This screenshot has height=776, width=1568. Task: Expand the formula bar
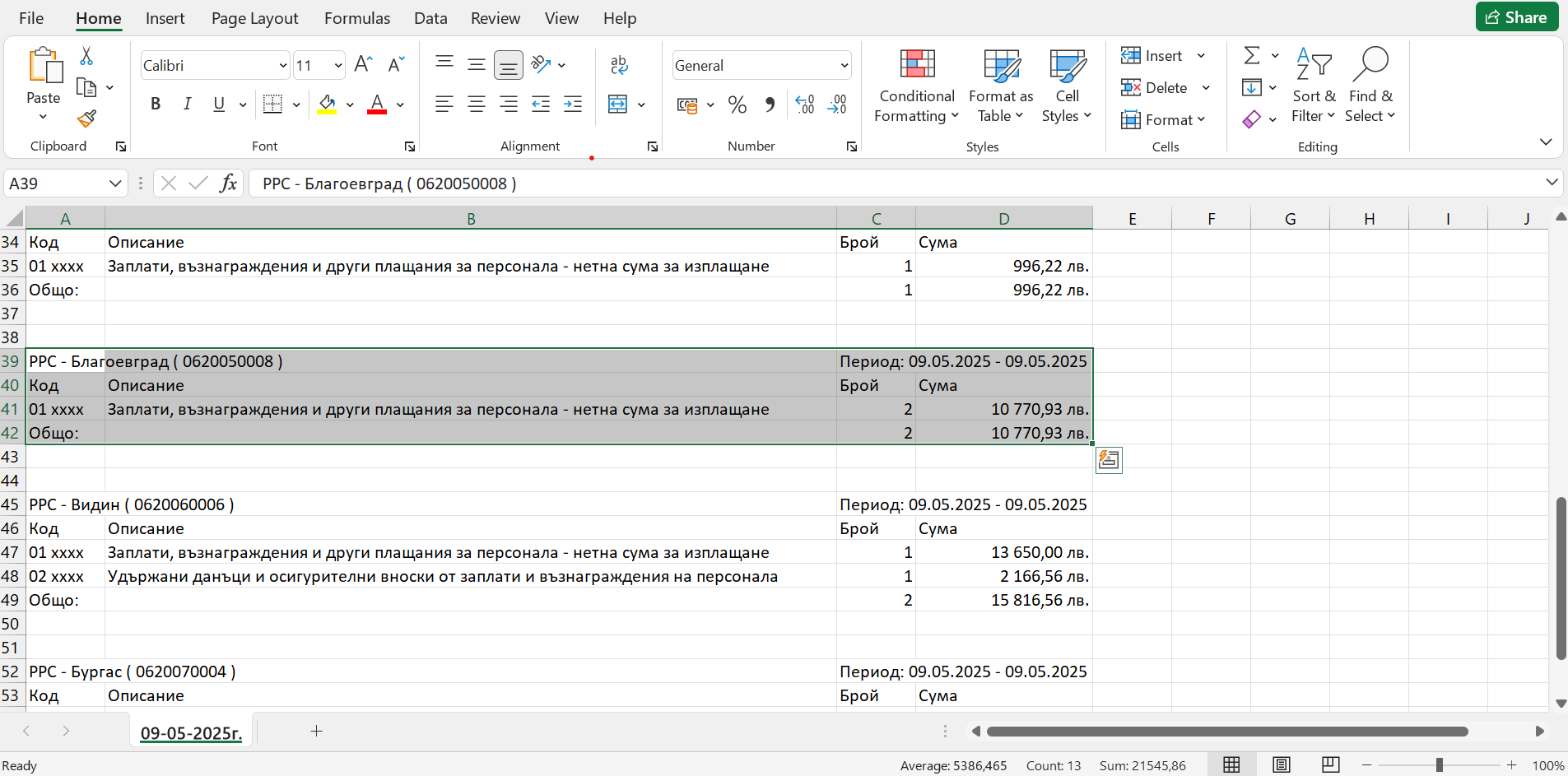[x=1552, y=182]
